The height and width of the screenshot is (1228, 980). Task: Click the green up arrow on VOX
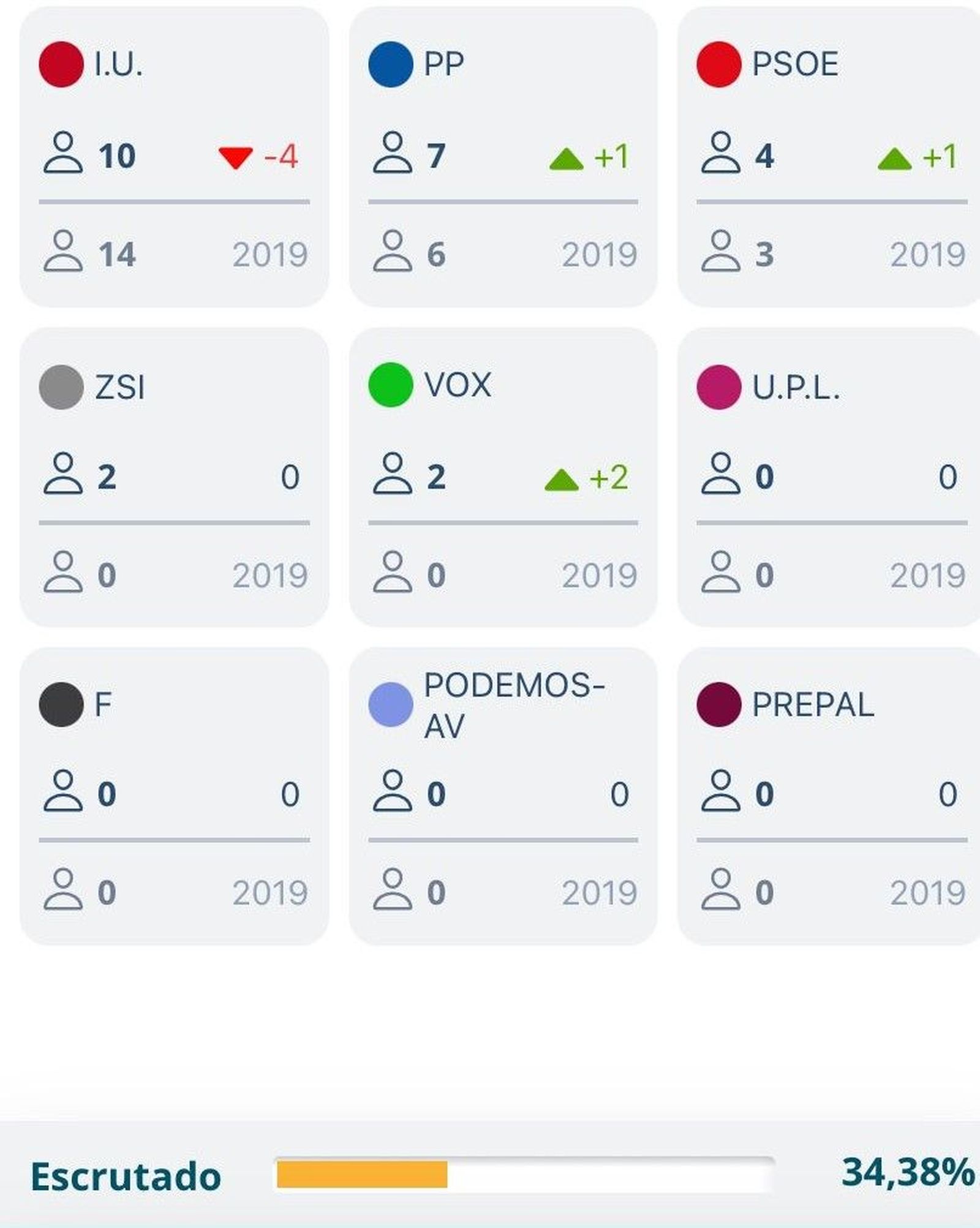[x=562, y=480]
